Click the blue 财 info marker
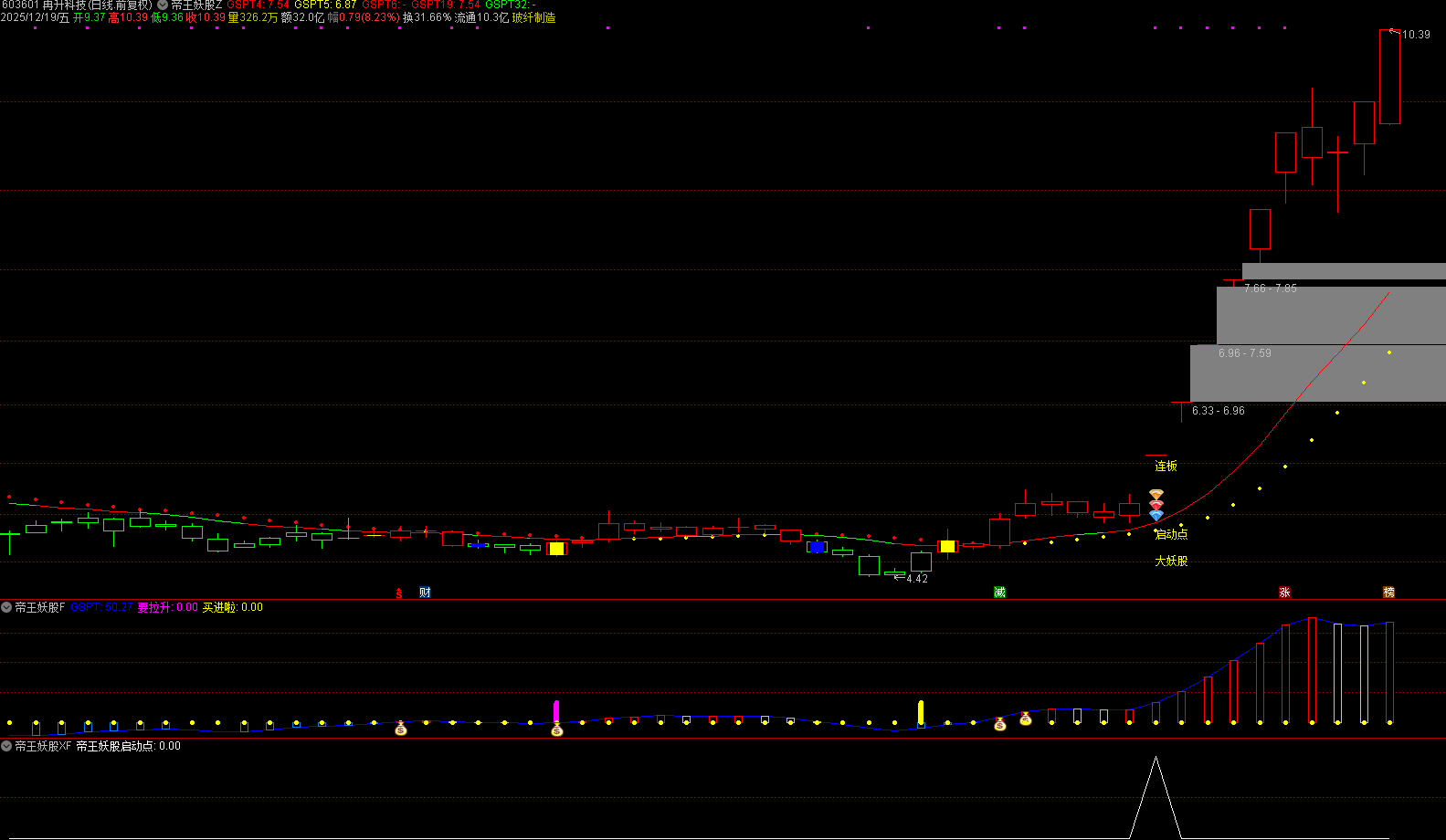1446x840 pixels. [x=425, y=593]
